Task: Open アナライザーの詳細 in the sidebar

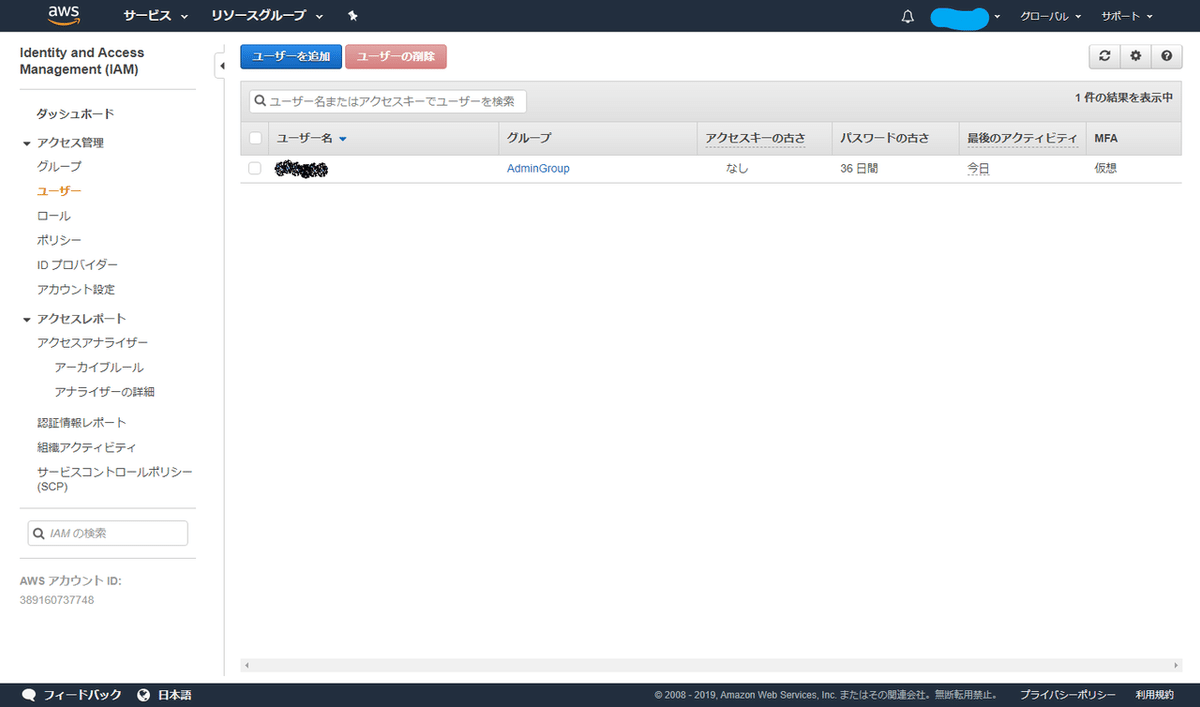Action: coord(104,392)
